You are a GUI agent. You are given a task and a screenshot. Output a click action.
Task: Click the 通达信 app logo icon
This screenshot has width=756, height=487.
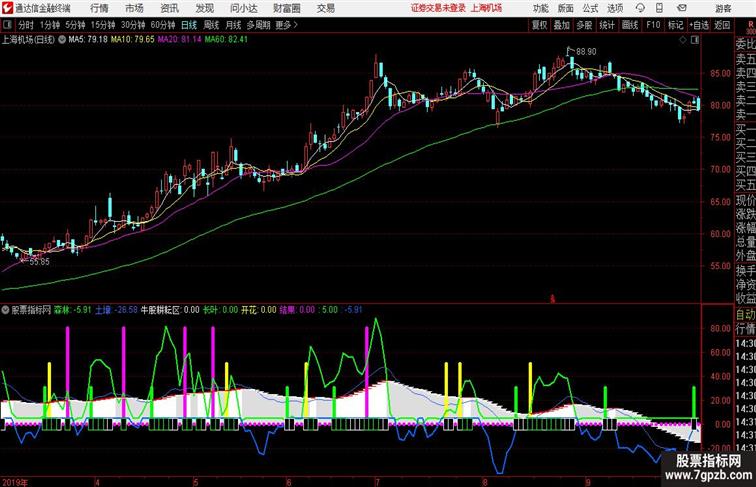[7, 8]
